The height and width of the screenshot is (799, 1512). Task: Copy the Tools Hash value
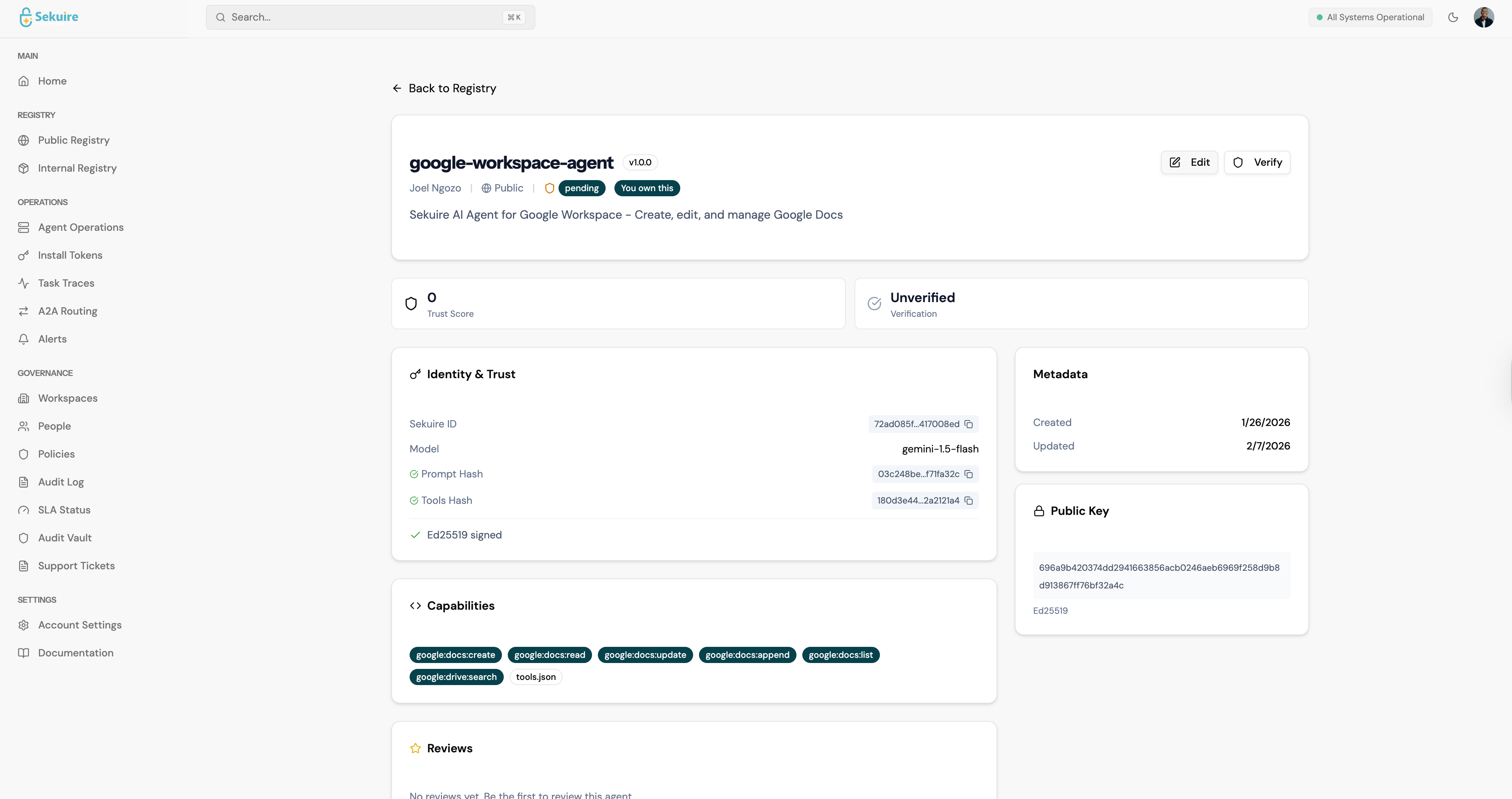[x=969, y=501]
